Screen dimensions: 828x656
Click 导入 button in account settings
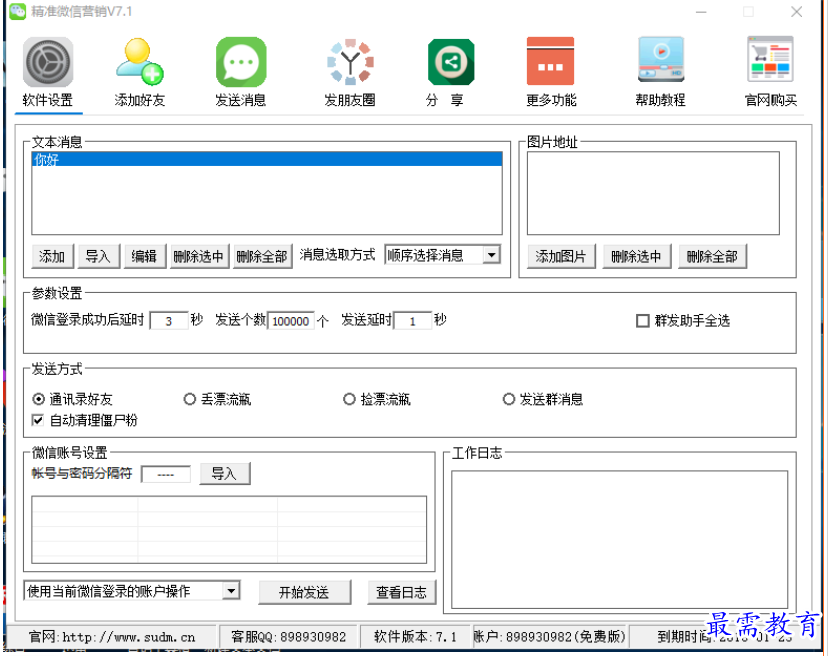224,473
